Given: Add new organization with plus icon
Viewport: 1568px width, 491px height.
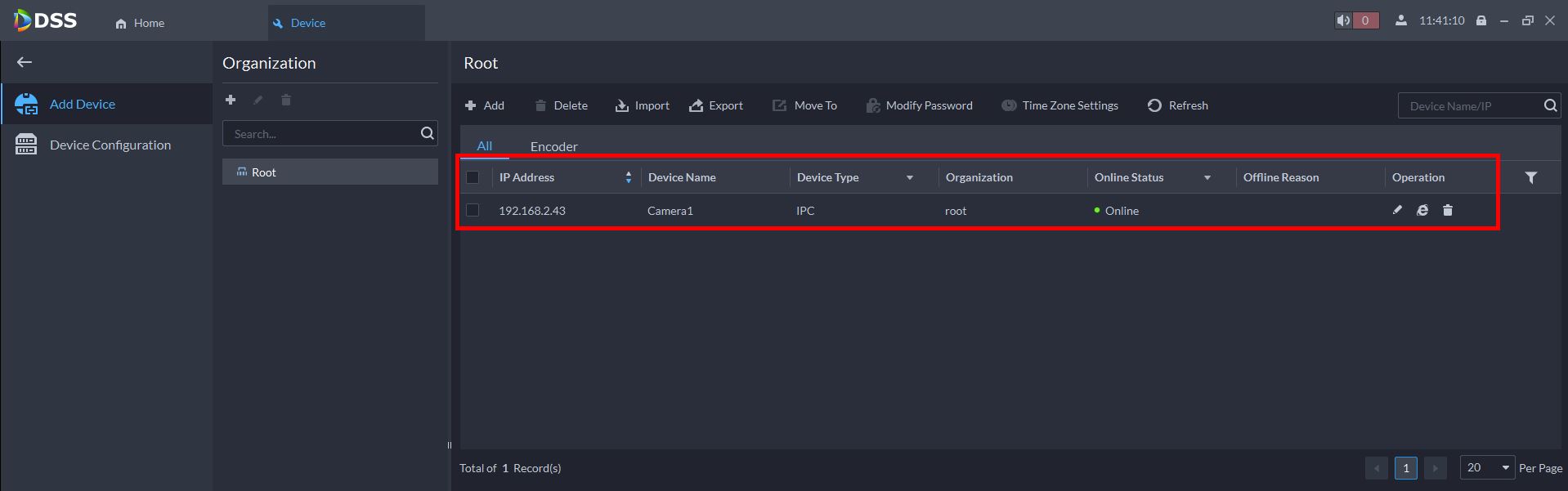Looking at the screenshot, I should click(231, 100).
